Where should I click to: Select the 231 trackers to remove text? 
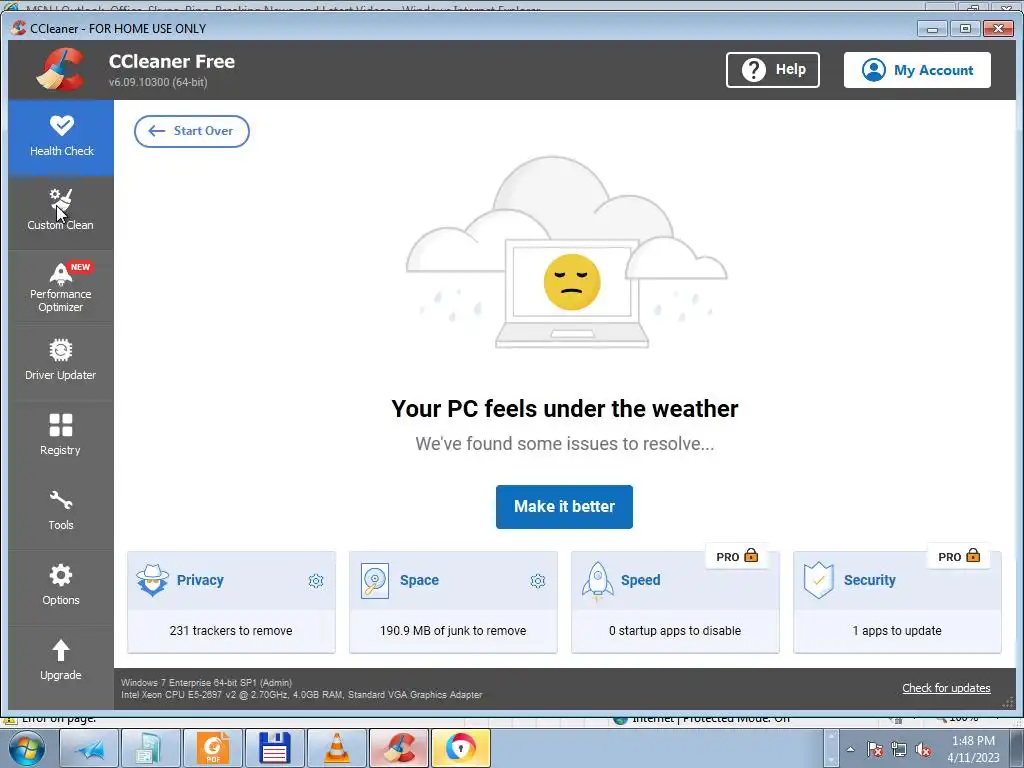point(231,631)
